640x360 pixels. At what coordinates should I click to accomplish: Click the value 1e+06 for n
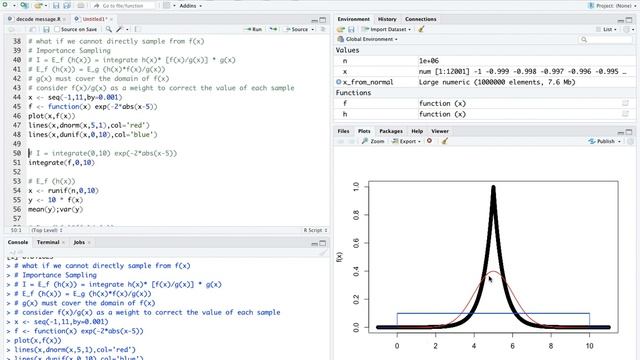click(429, 61)
